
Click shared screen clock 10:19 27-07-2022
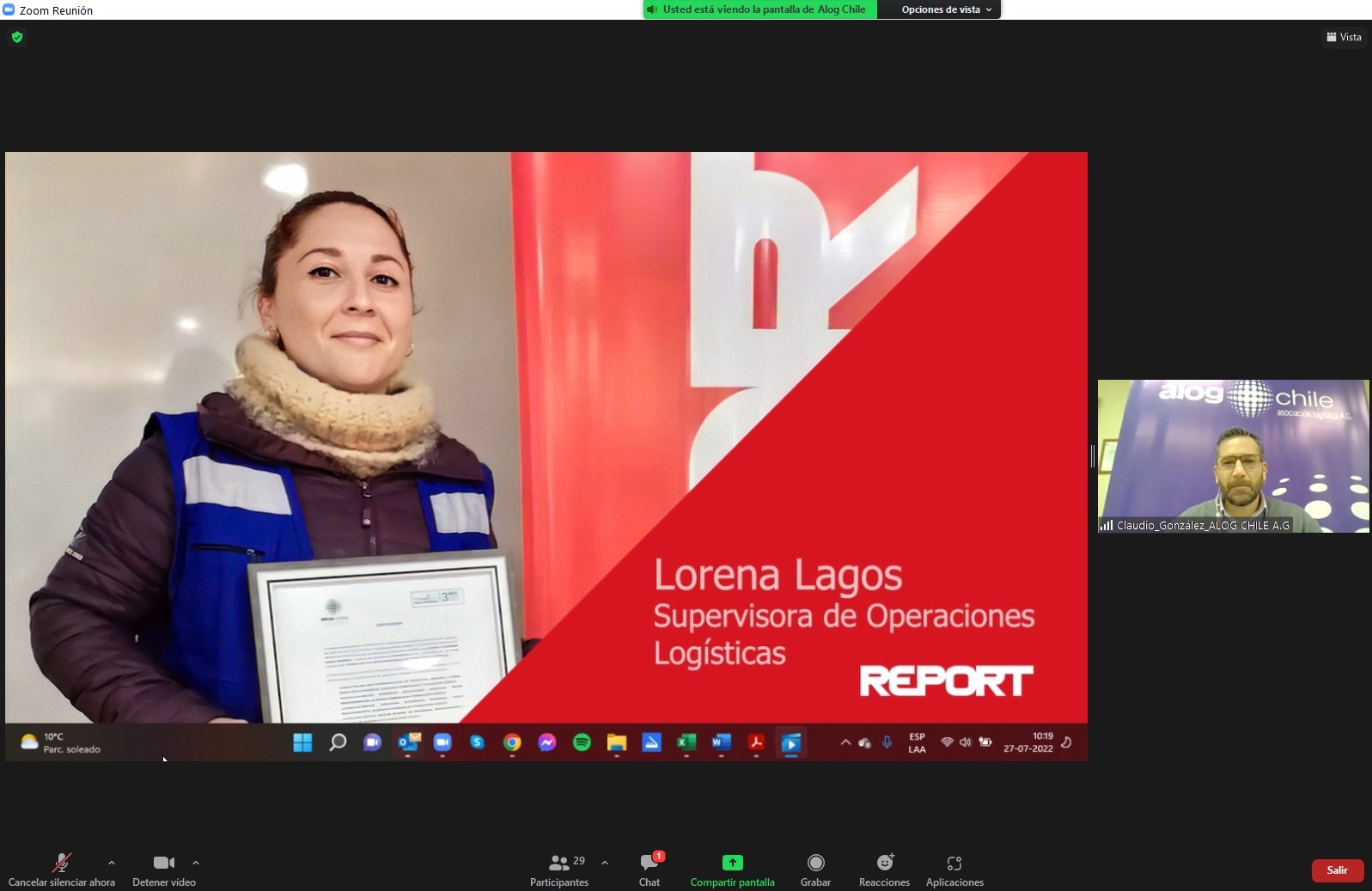pyautogui.click(x=1028, y=742)
